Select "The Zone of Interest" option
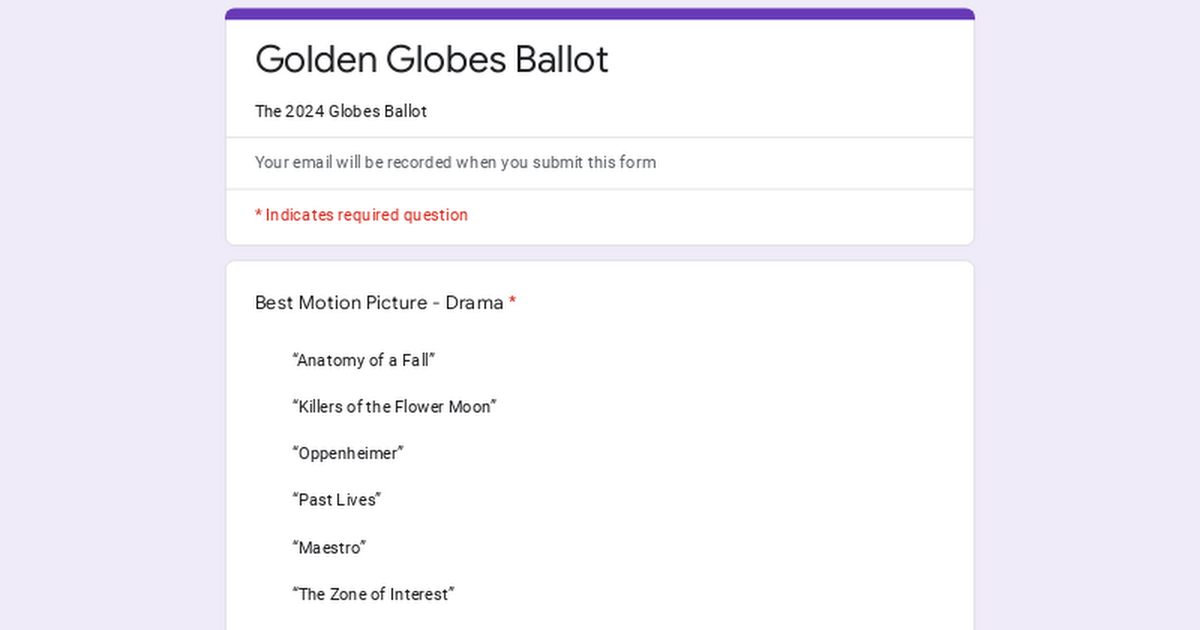This screenshot has height=630, width=1200. tap(373, 594)
